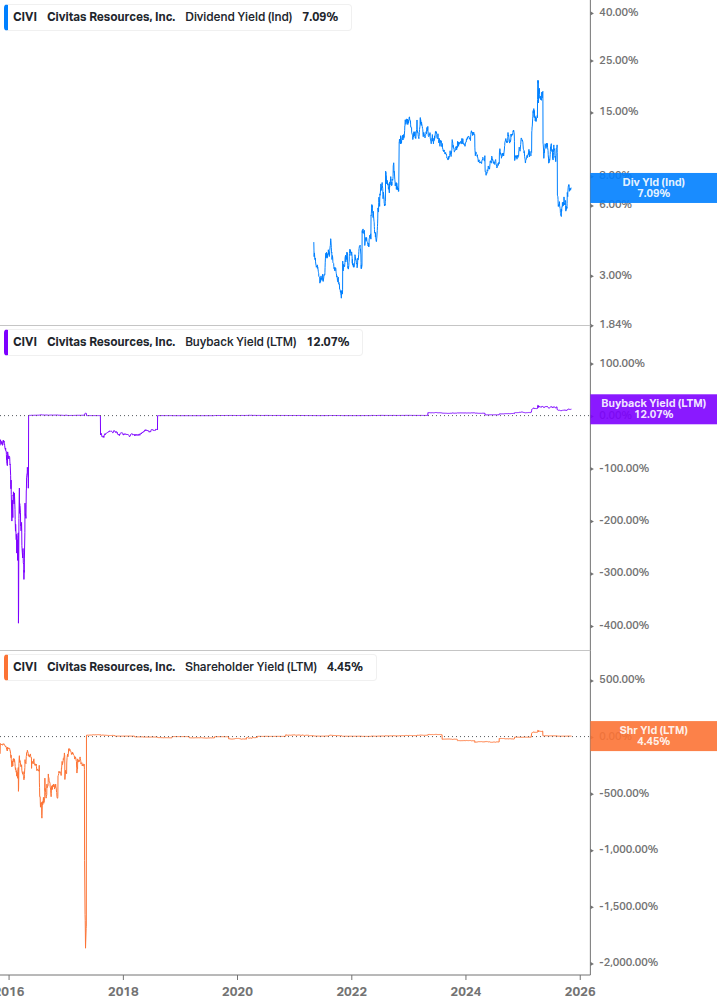The width and height of the screenshot is (717, 1005).
Task: Click the -100.00% label on buyback yield axis
Action: [x=623, y=469]
